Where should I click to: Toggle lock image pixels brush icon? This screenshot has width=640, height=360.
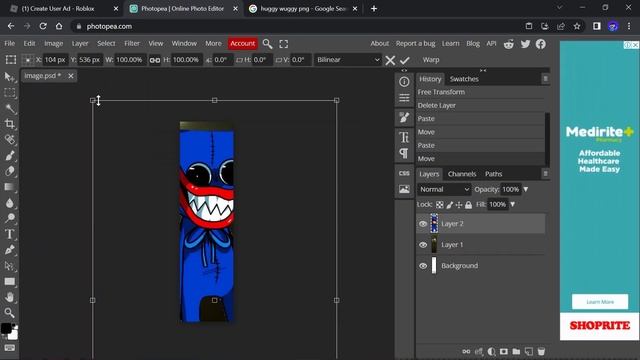(x=449, y=205)
